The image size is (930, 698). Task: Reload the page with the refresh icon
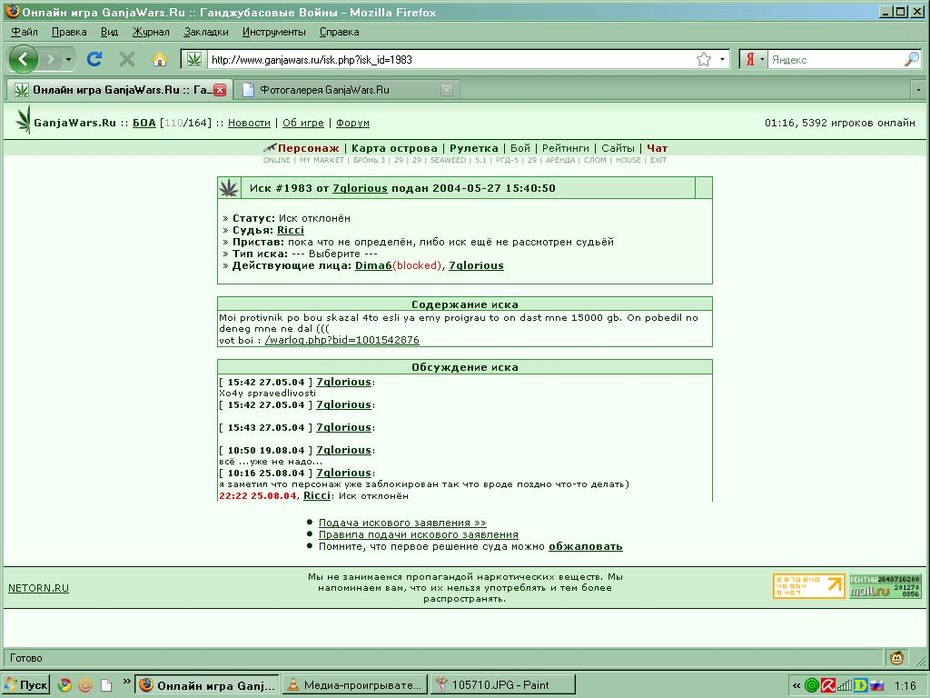pyautogui.click(x=94, y=59)
